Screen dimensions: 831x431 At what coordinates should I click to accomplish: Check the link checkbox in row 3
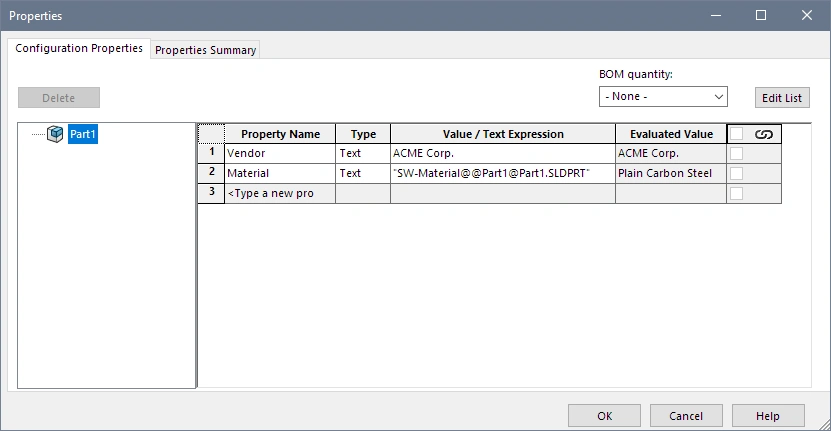[737, 193]
